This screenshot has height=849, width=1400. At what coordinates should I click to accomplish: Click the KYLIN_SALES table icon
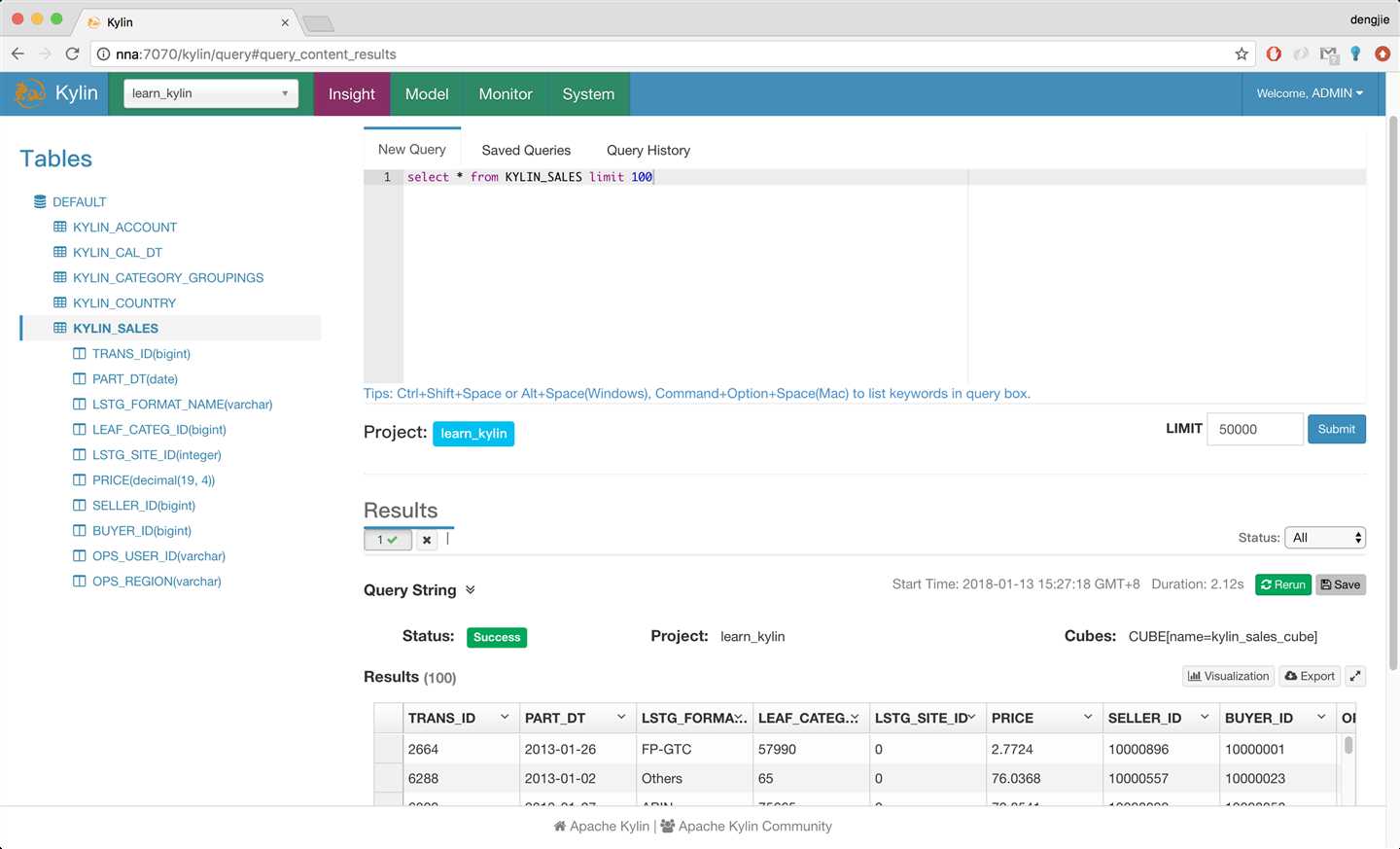click(60, 328)
